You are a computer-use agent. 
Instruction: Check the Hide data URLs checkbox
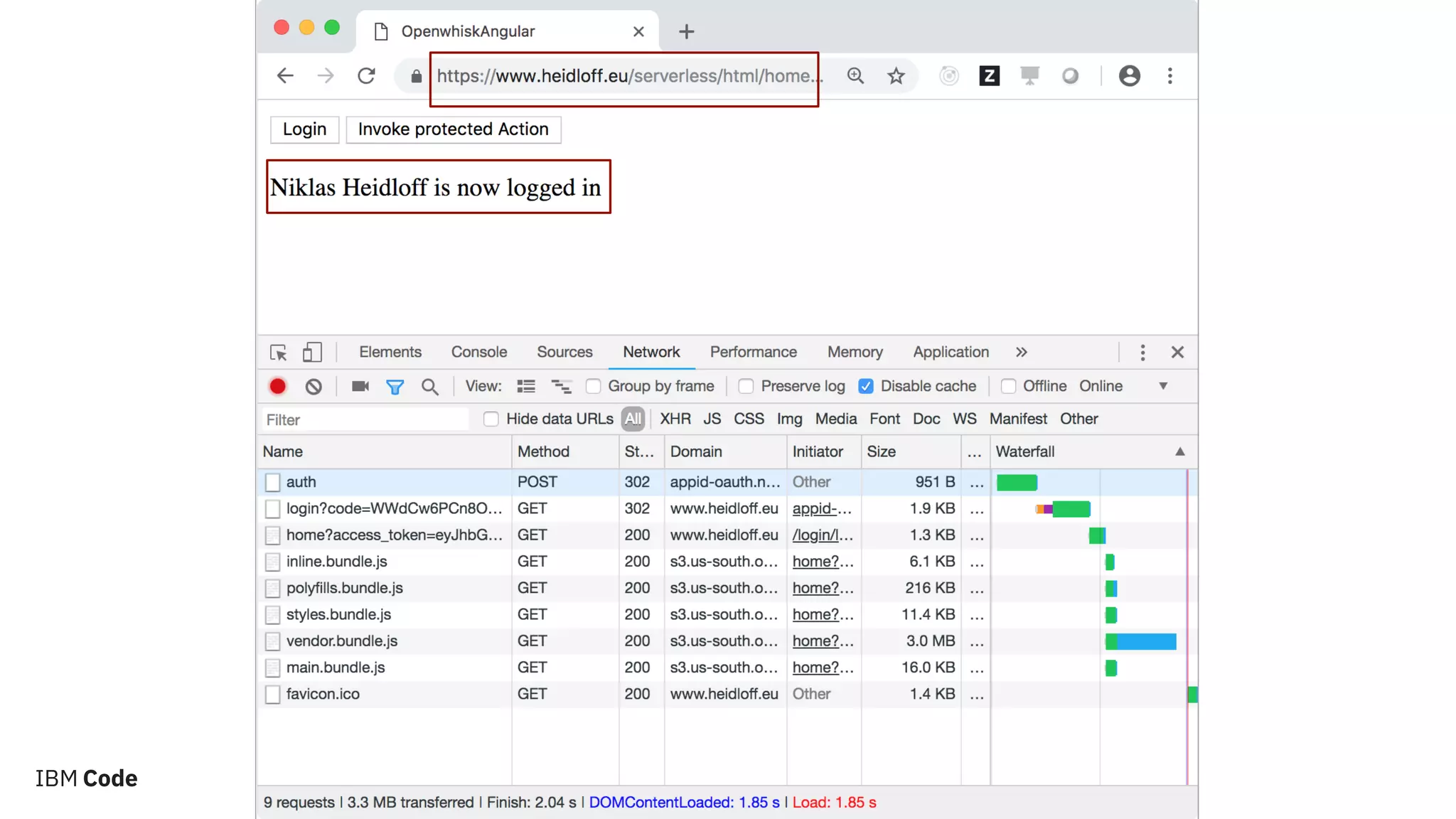click(491, 419)
